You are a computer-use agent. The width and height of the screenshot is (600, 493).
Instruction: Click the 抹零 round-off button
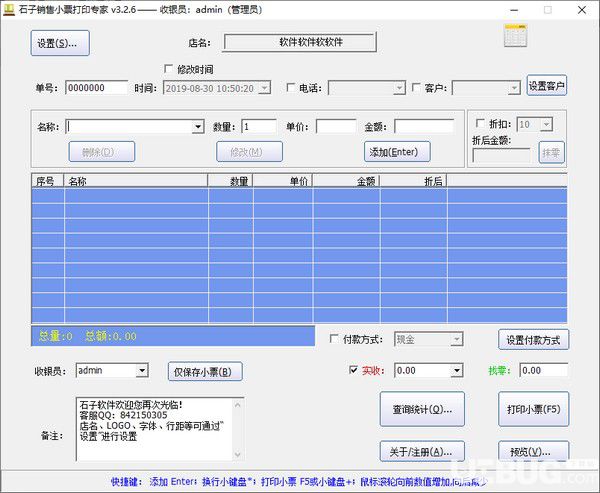551,153
